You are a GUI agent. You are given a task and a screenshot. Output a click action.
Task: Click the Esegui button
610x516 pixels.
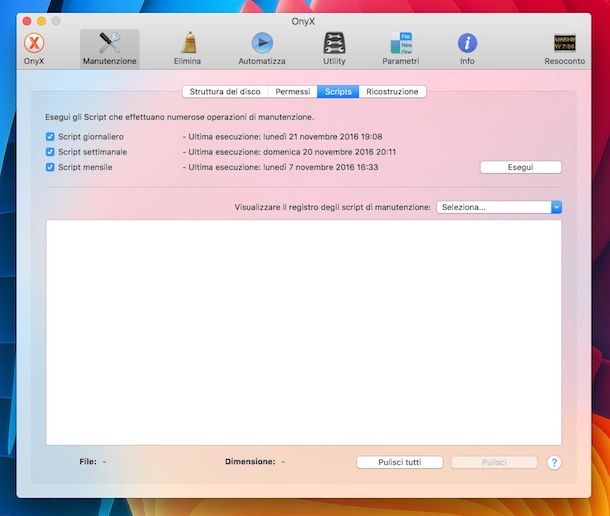click(x=521, y=167)
